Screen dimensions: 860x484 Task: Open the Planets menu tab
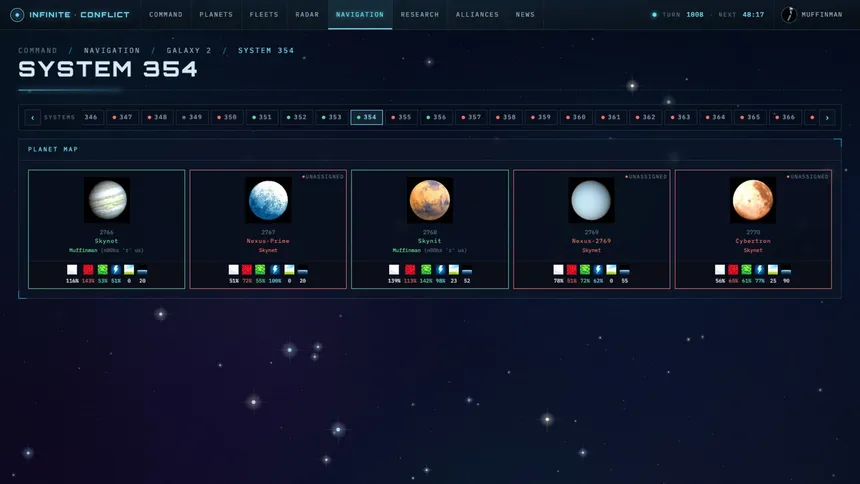216,15
